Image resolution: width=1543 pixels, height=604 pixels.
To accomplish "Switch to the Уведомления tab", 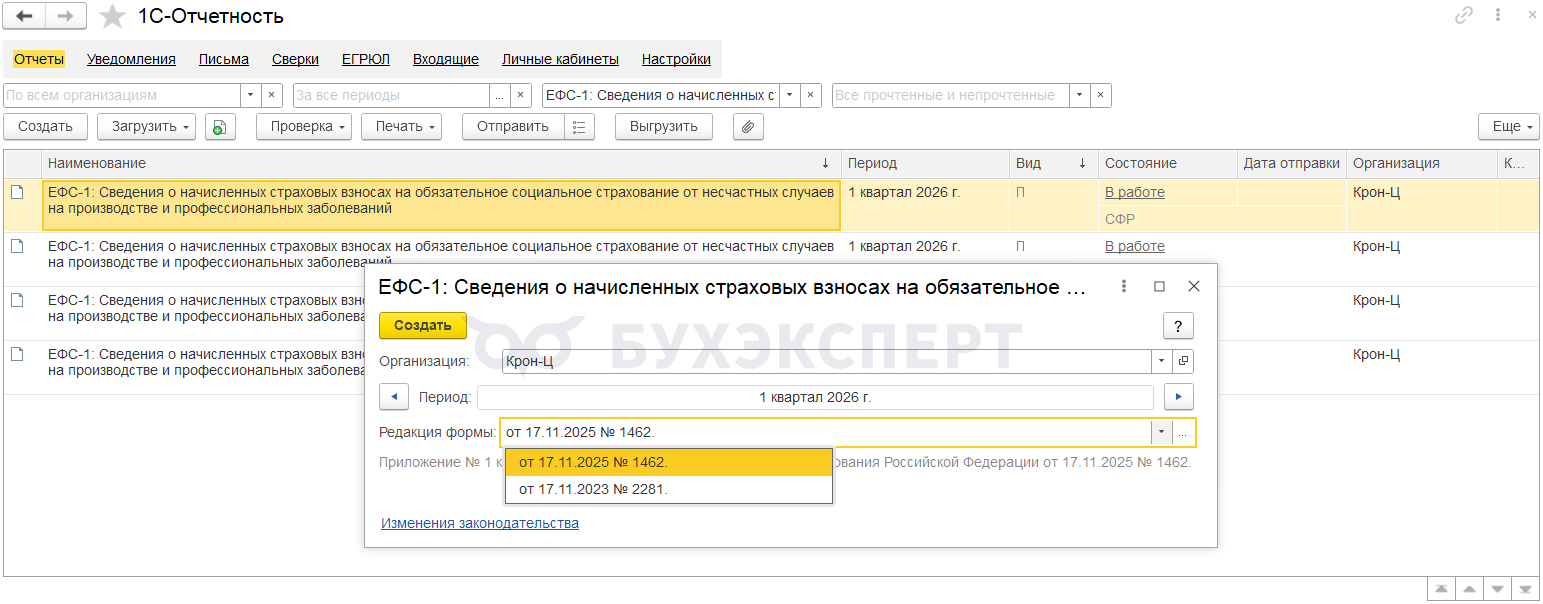I will tap(131, 59).
